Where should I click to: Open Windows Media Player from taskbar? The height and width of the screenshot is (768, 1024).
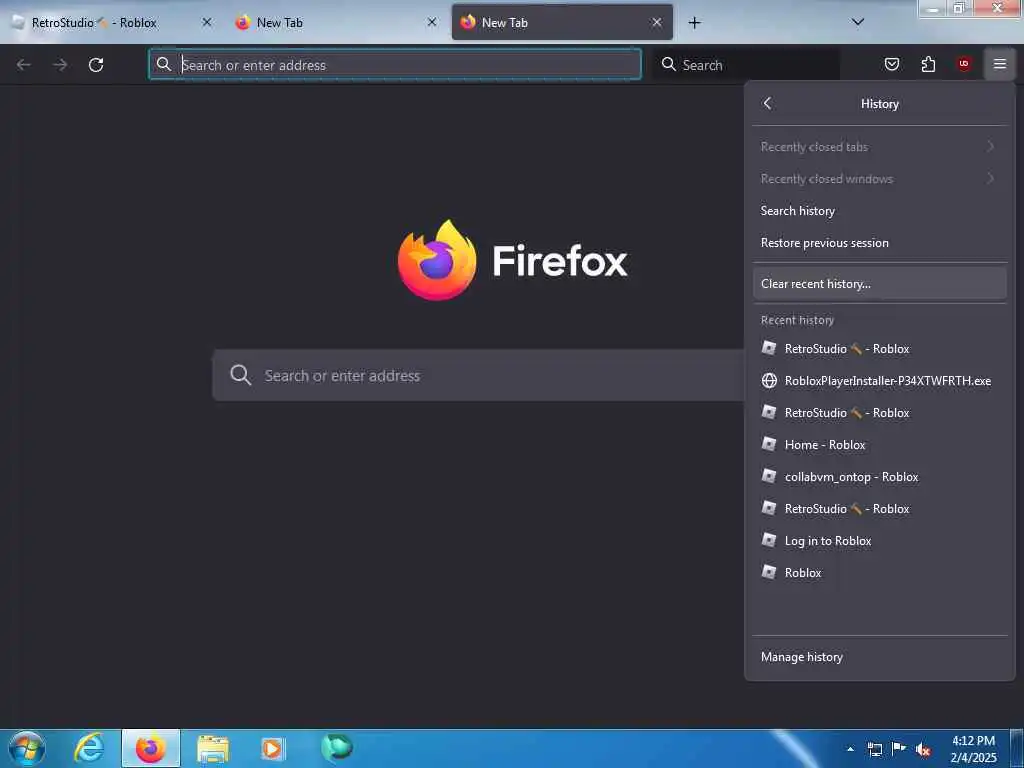point(272,749)
